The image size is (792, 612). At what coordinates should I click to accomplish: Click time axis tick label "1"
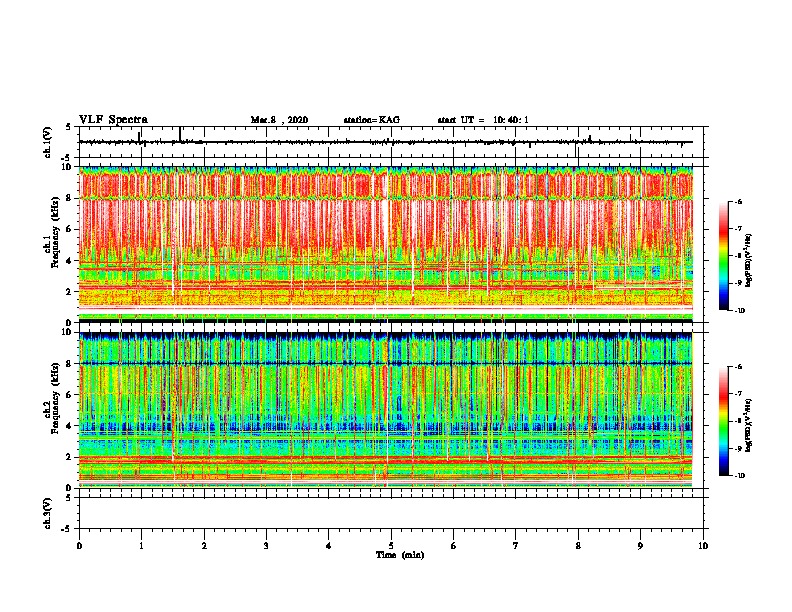(141, 546)
